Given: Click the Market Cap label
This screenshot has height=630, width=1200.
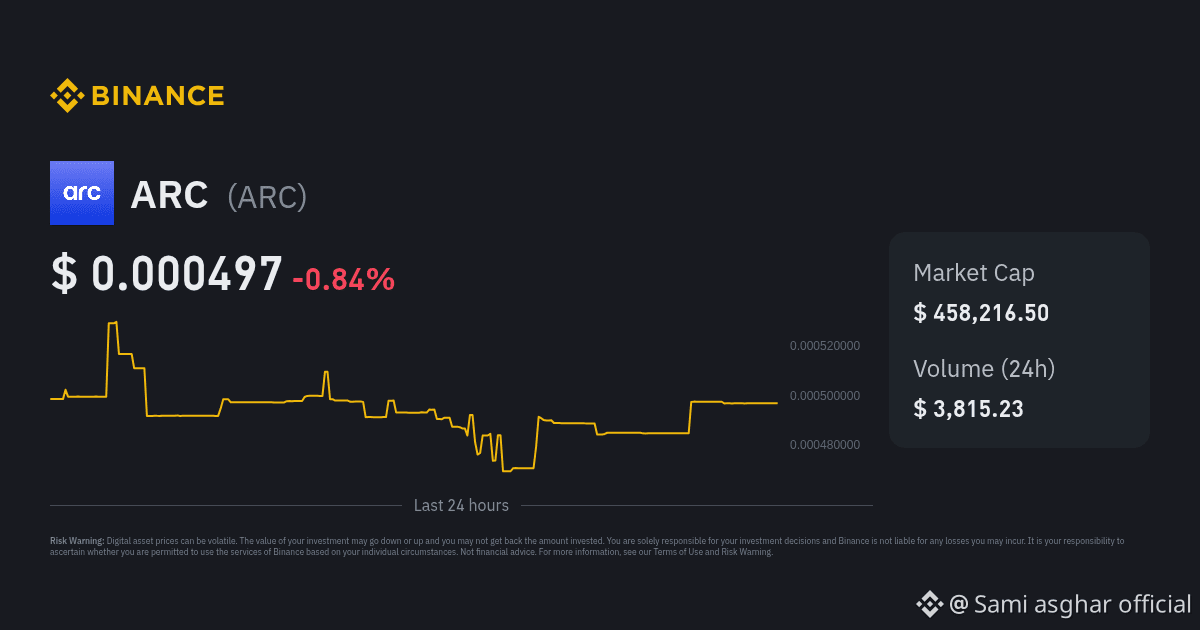Looking at the screenshot, I should click(974, 273).
